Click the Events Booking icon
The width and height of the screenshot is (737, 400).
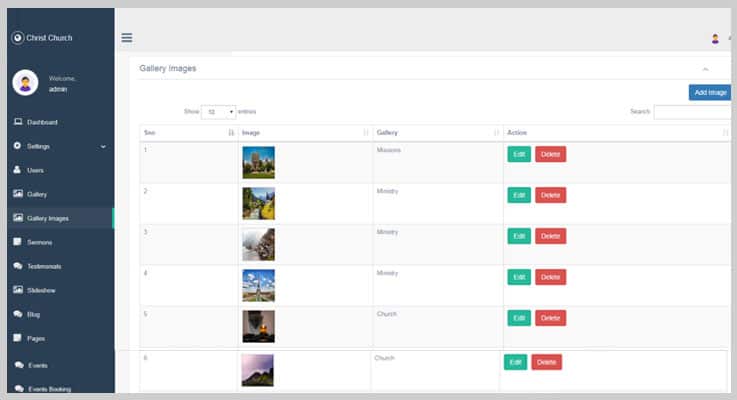[19, 389]
